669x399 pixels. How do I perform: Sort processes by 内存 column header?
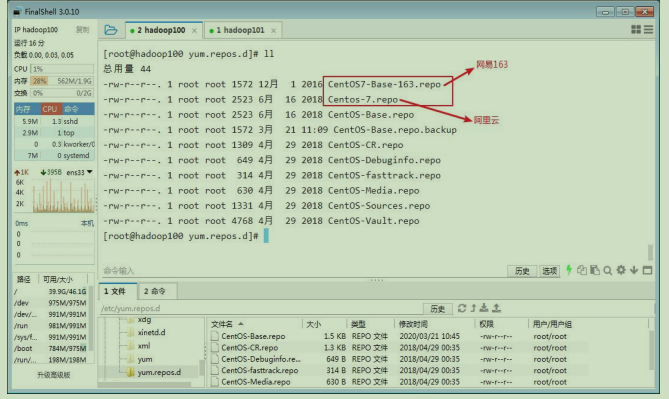pos(27,109)
